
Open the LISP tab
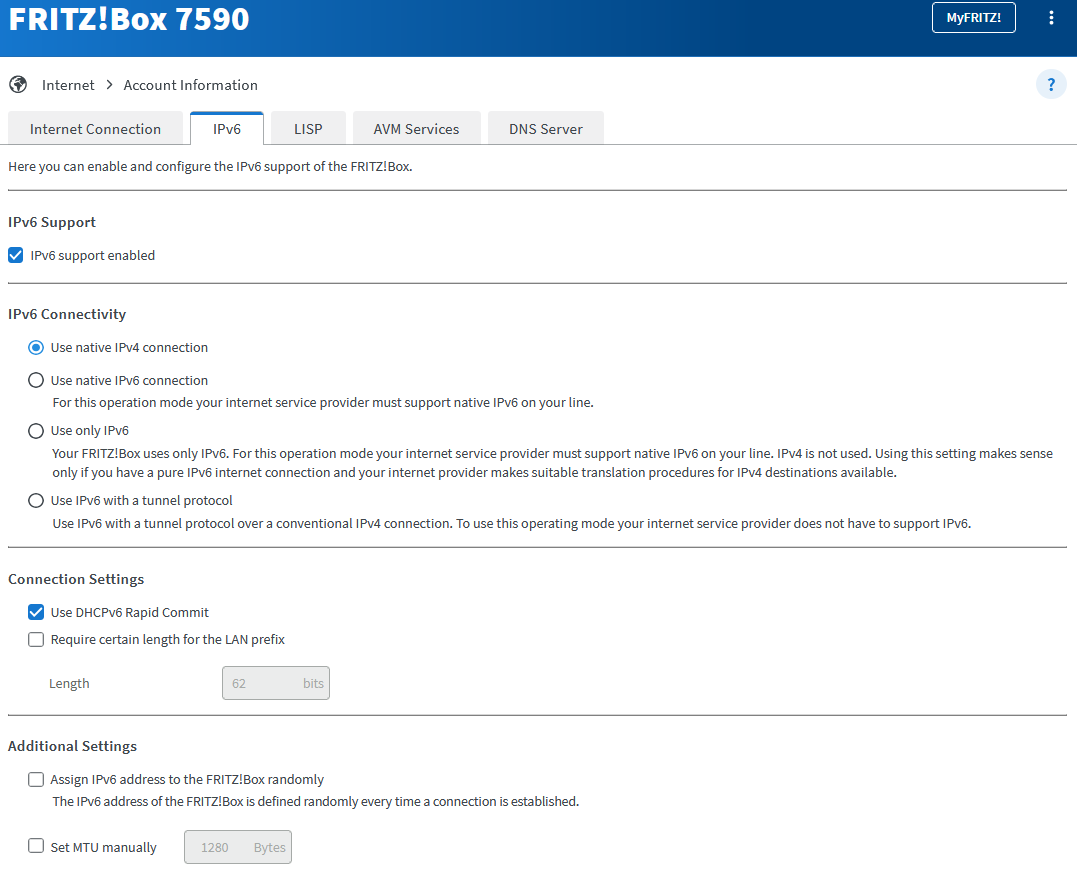tap(308, 128)
